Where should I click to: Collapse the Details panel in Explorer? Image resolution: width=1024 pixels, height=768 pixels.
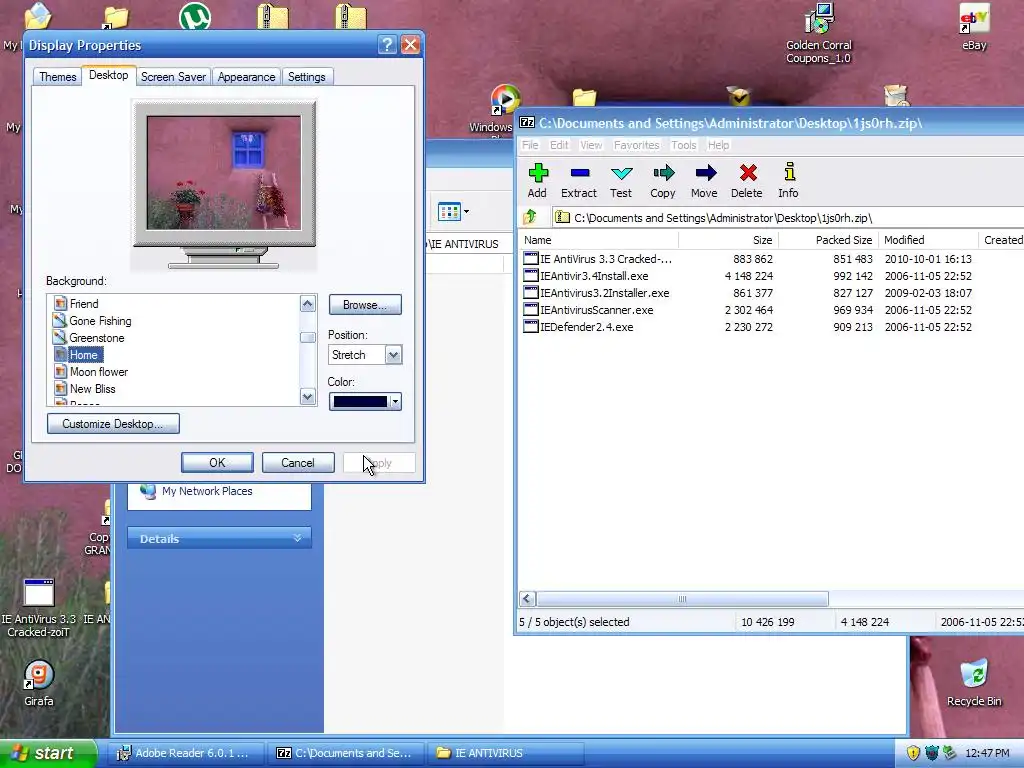(297, 538)
